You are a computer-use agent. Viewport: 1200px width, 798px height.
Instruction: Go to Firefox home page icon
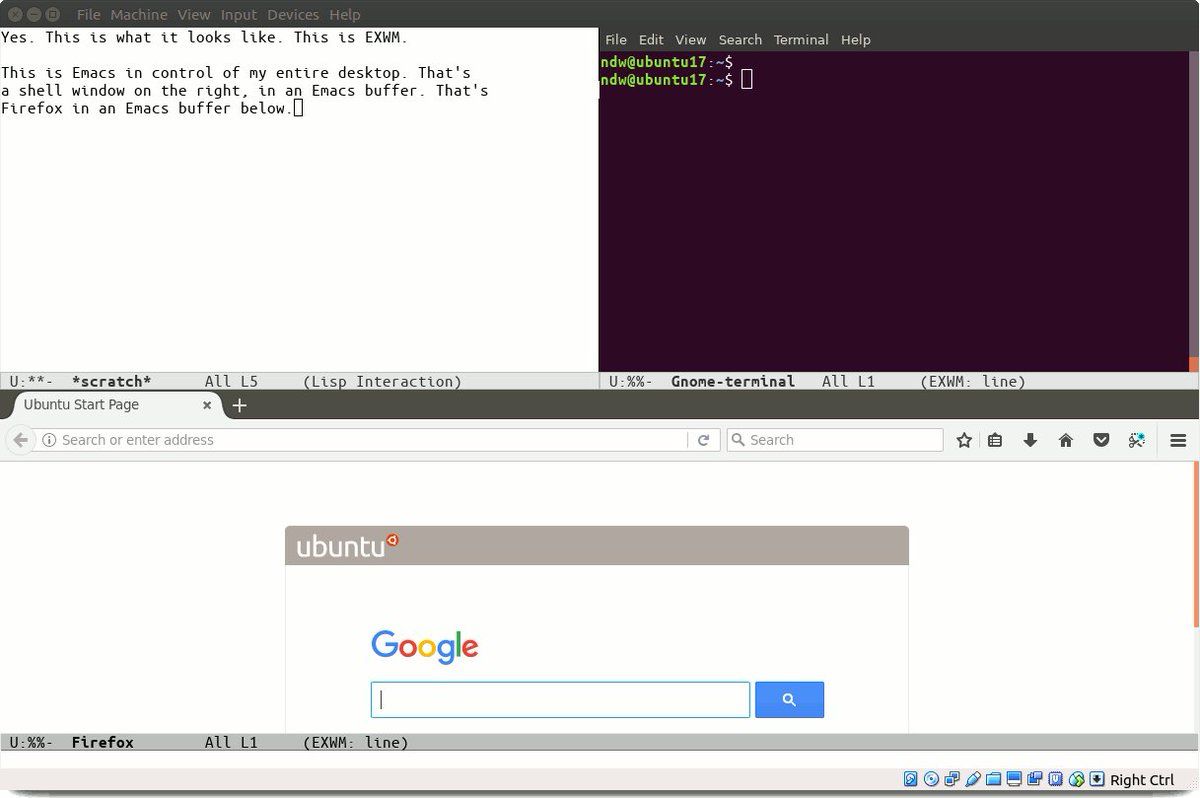pyautogui.click(x=1066, y=440)
